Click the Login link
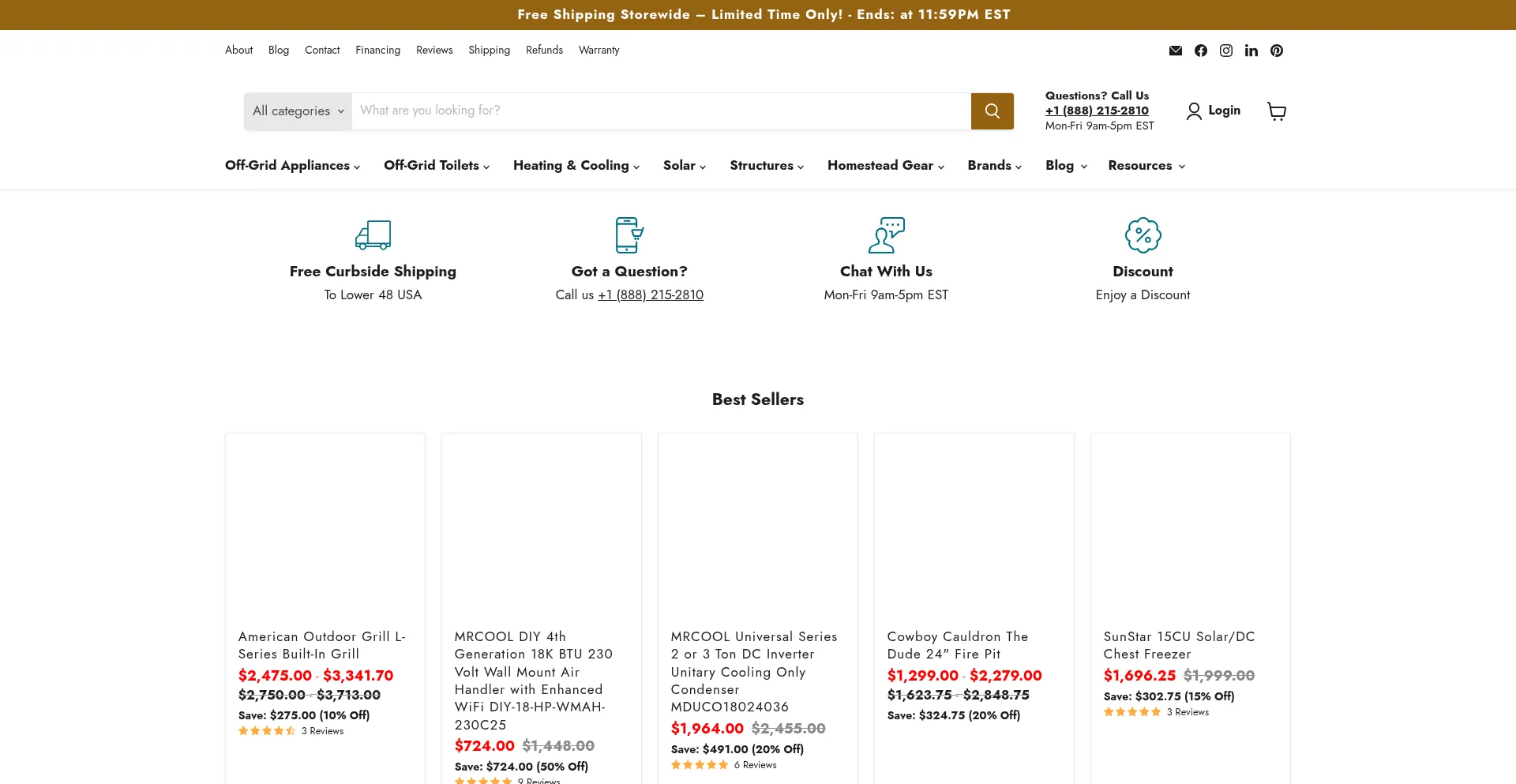This screenshot has height=784, width=1516. (1214, 111)
